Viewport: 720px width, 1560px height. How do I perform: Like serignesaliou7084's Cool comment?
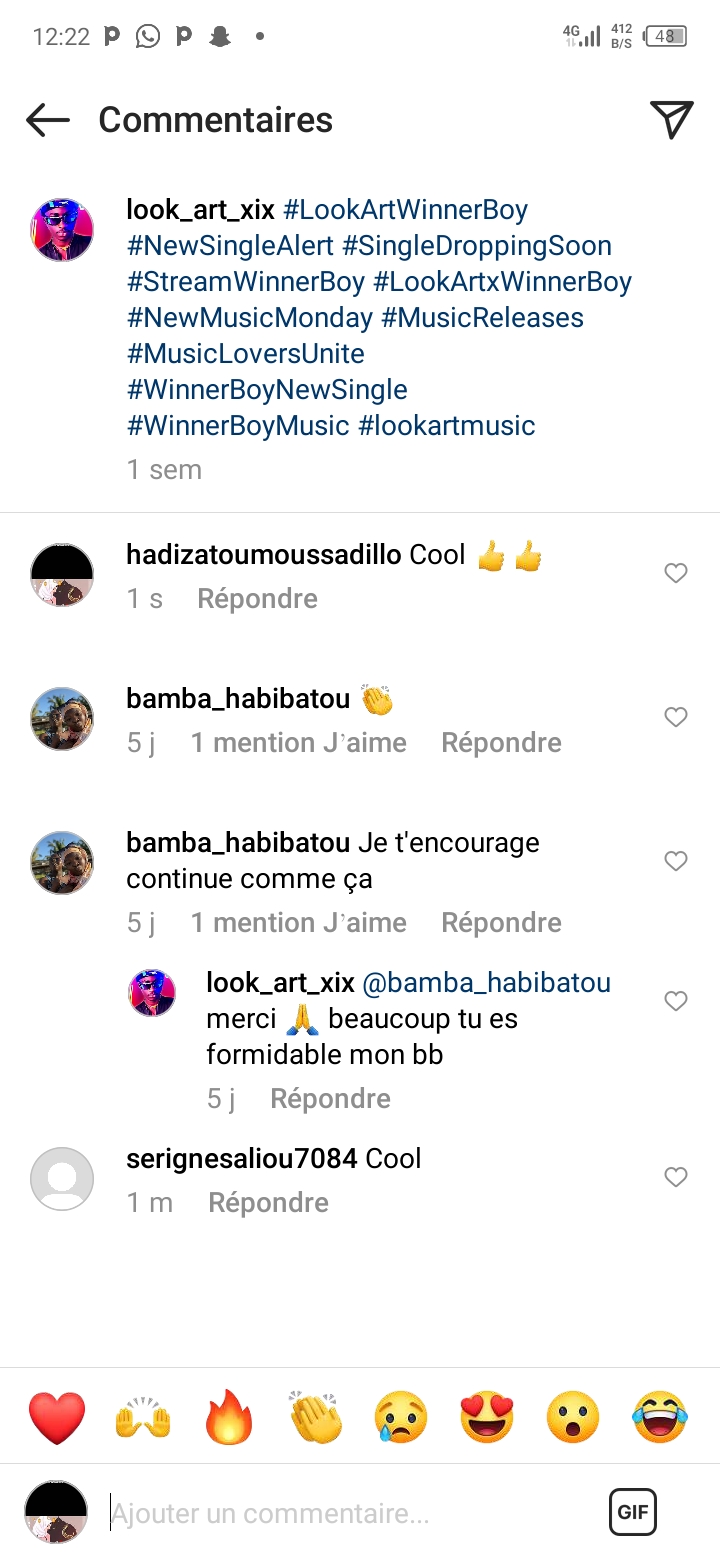pyautogui.click(x=676, y=1177)
